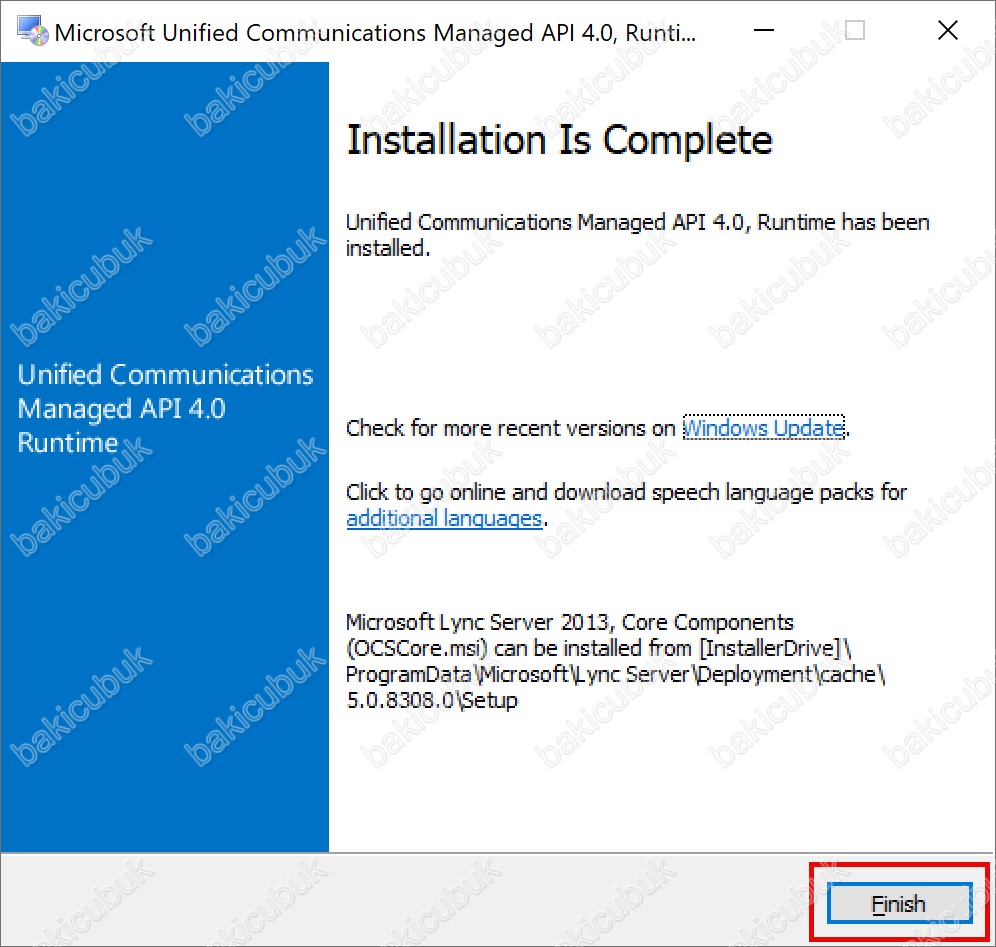Viewport: 996px width, 947px height.
Task: Click the OCSCore.msi install path paragraph
Action: (x=616, y=661)
